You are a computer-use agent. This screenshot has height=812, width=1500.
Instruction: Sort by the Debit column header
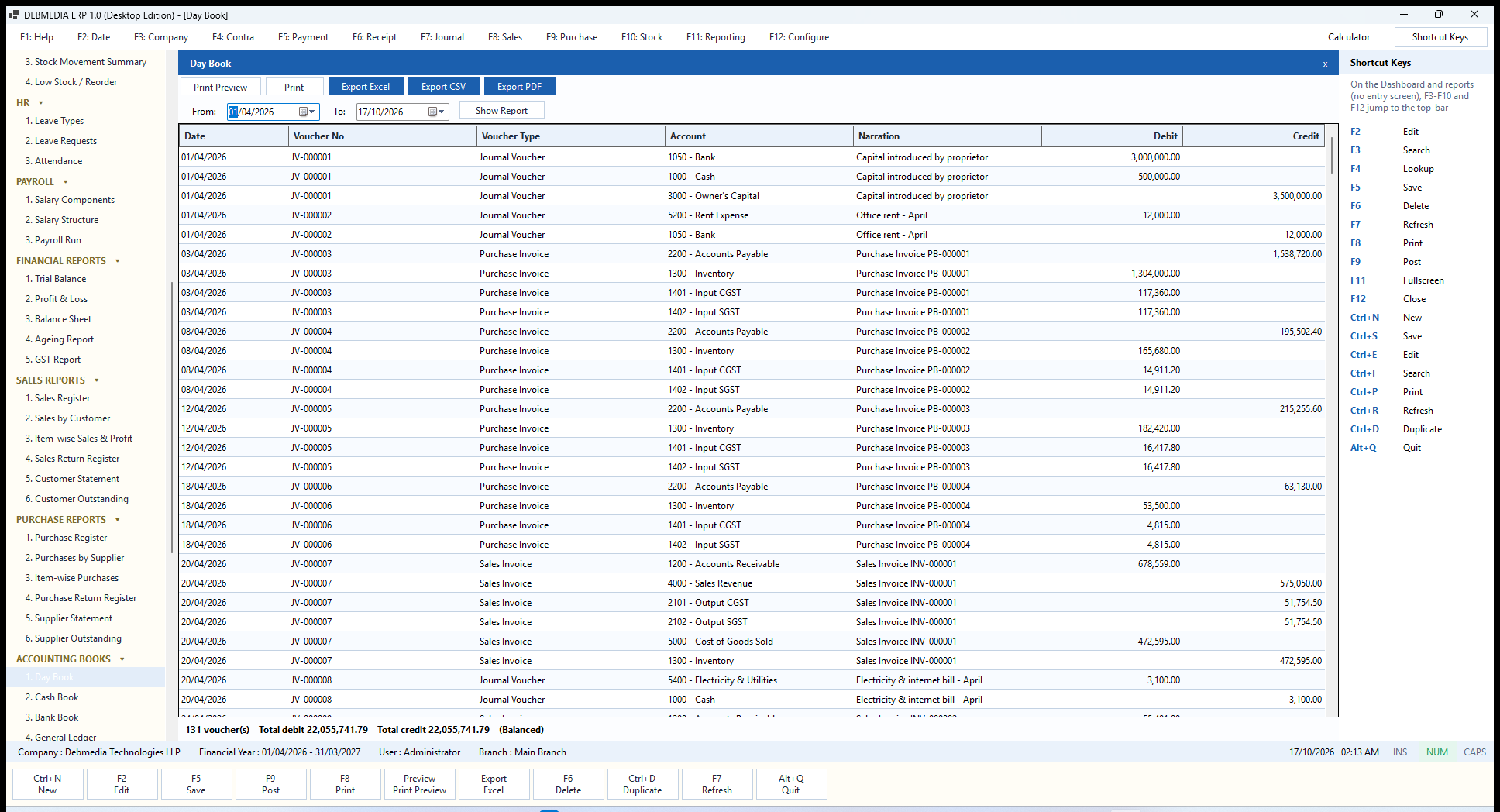1112,136
